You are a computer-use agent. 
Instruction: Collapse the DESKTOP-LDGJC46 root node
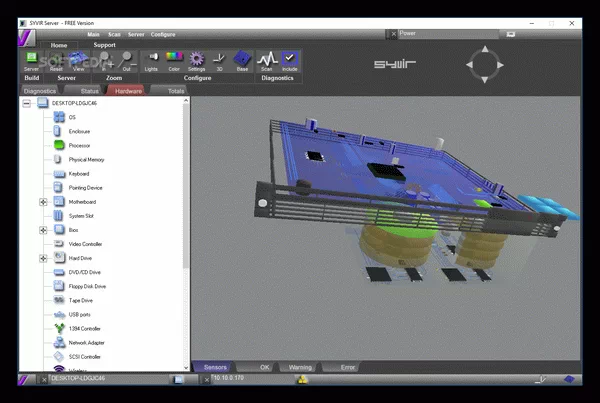click(x=27, y=103)
